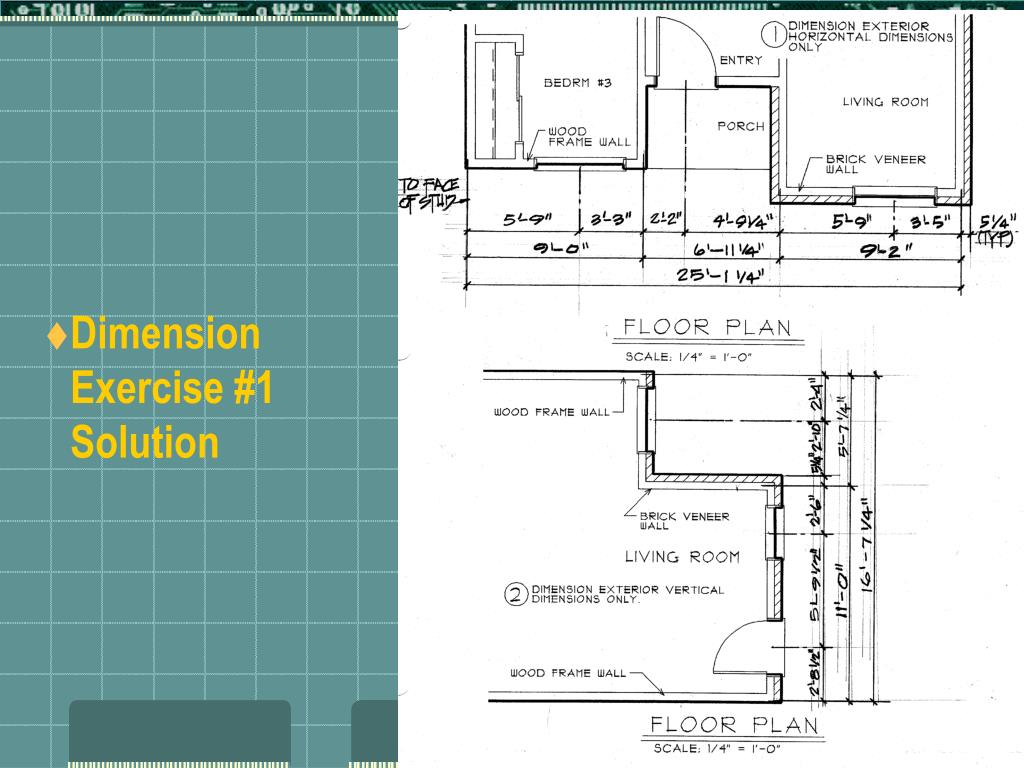The image size is (1024, 768).
Task: Select the 5 1/4" (TYP) dimension note
Action: coord(997,230)
